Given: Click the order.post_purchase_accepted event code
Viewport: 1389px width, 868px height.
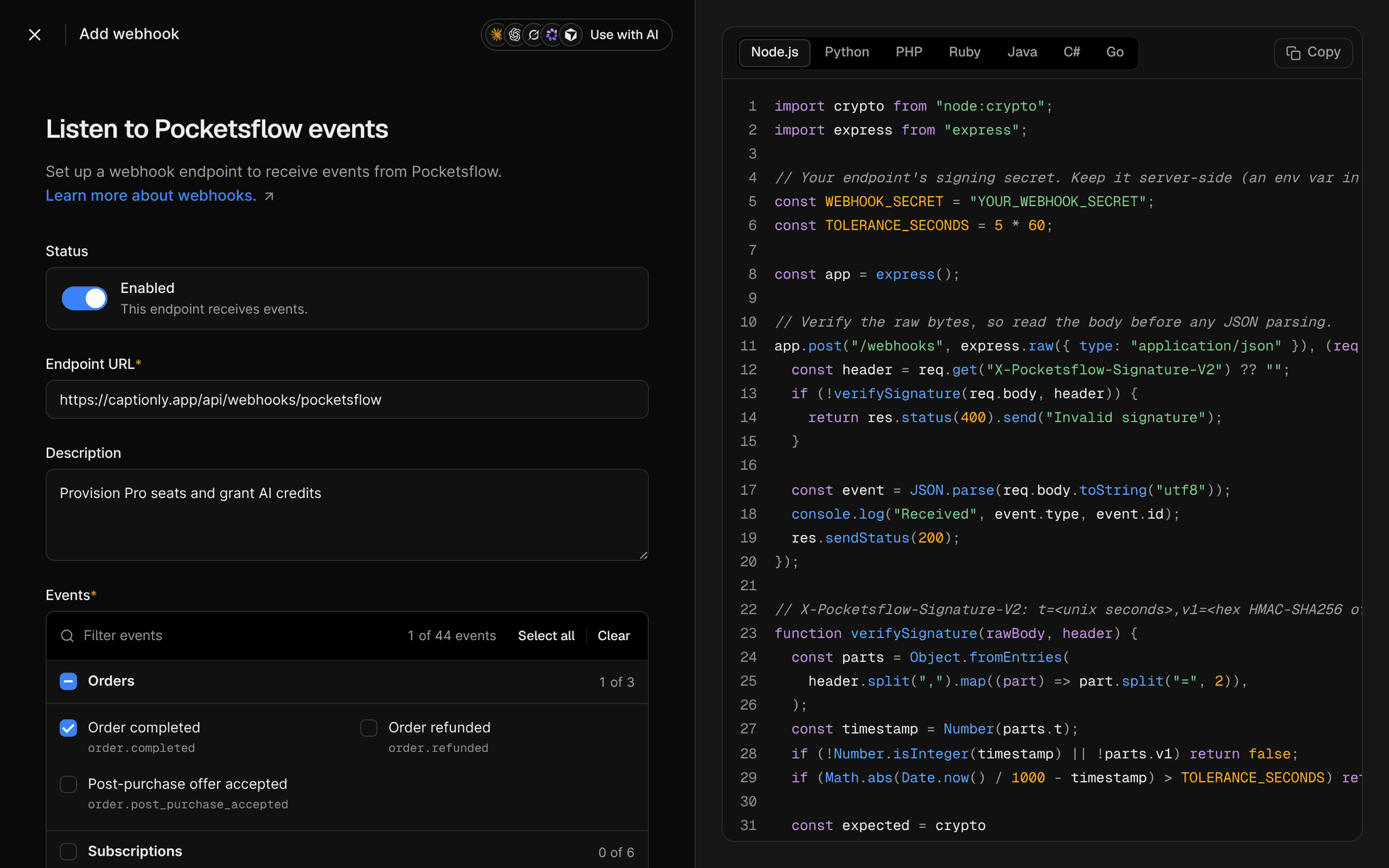Looking at the screenshot, I should click(188, 804).
